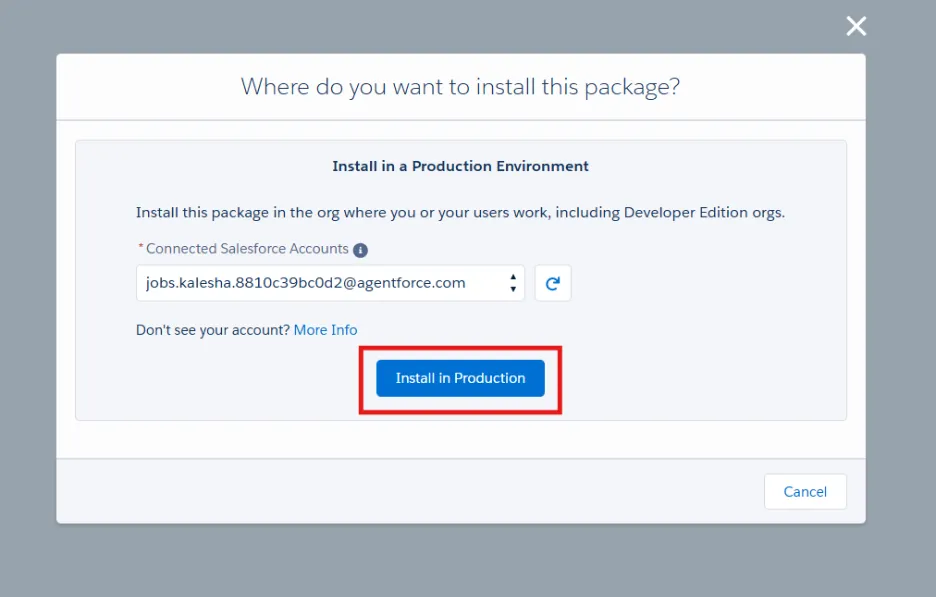Cancel the package installation dialog
The width and height of the screenshot is (936, 597).
coord(805,492)
